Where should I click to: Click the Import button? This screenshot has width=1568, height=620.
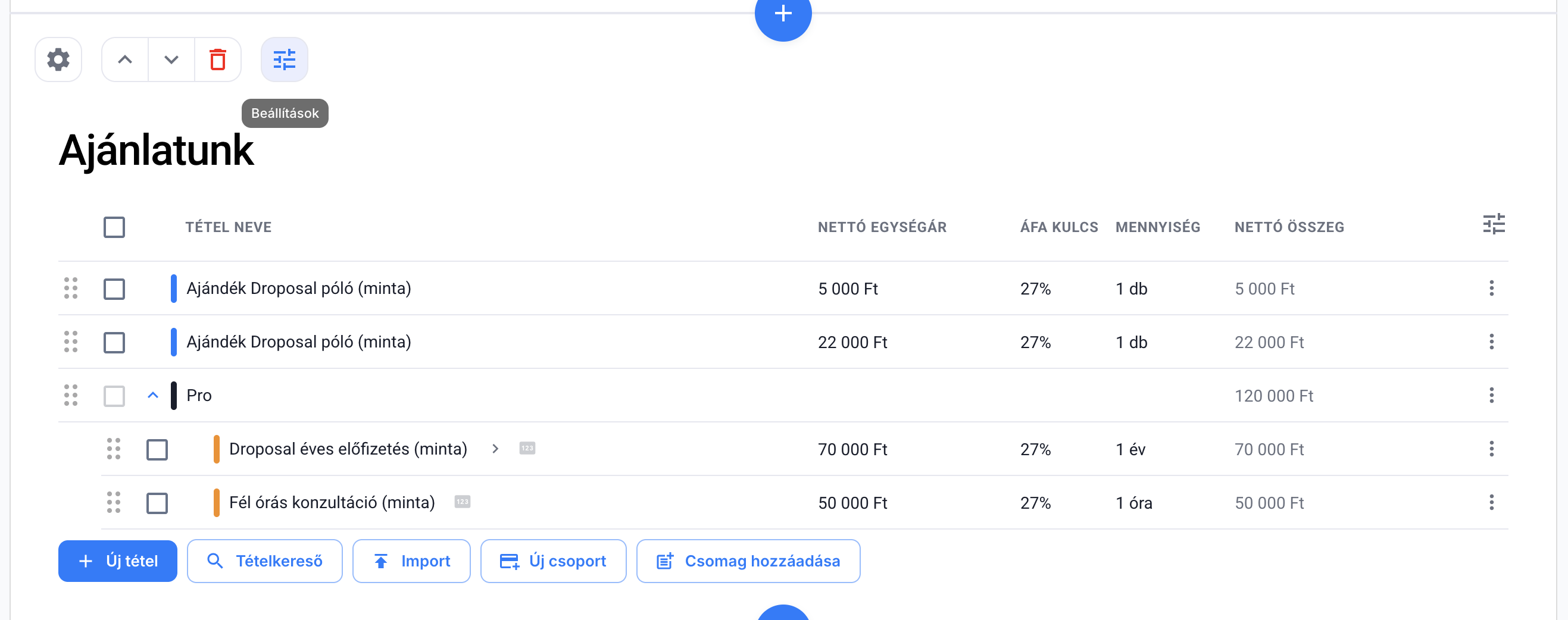pyautogui.click(x=411, y=561)
